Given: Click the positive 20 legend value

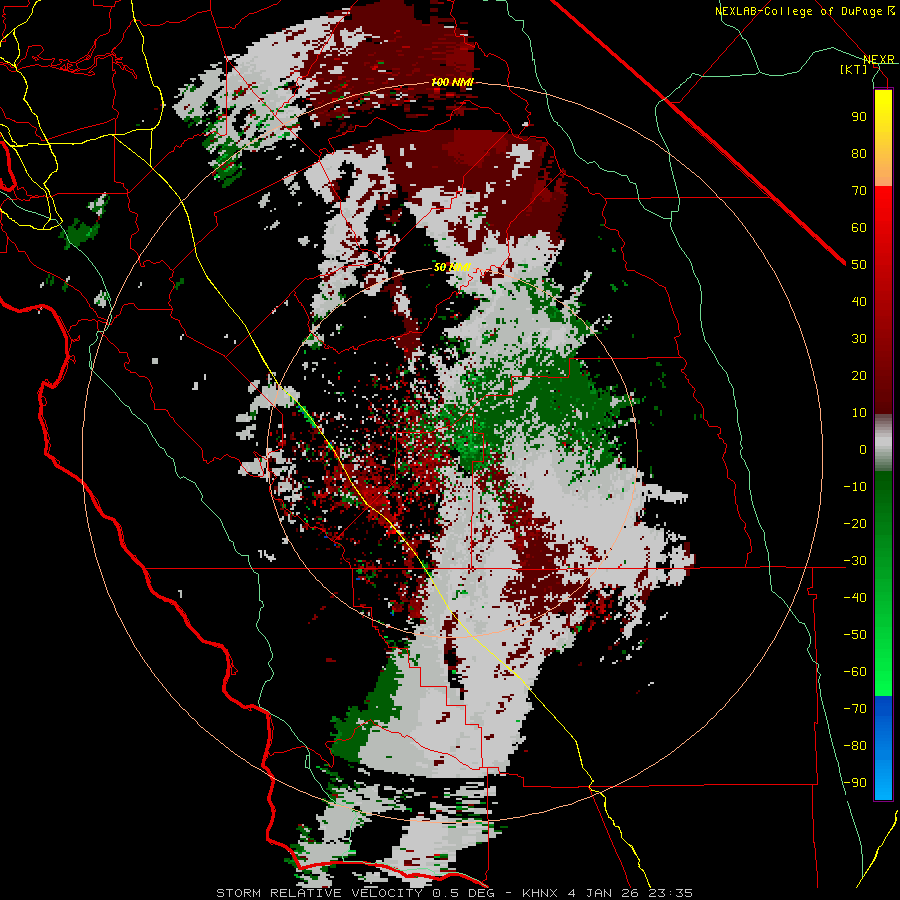Looking at the screenshot, I should point(859,375).
